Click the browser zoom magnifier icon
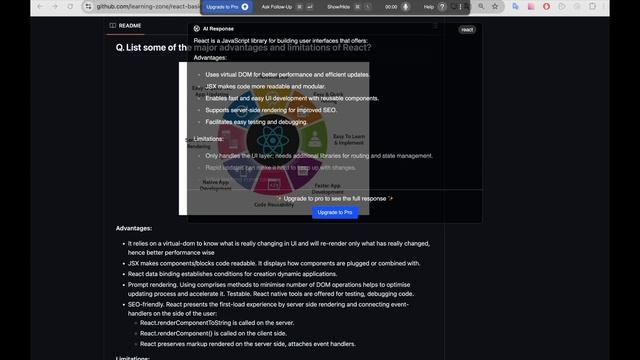Viewport: 640px width, 360px height. [481, 7]
